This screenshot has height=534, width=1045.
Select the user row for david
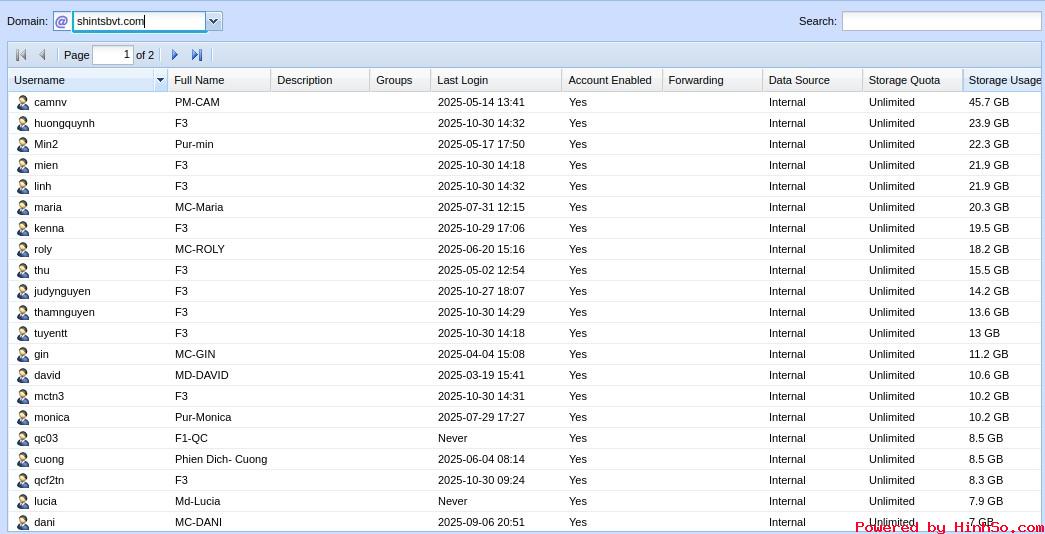point(47,375)
